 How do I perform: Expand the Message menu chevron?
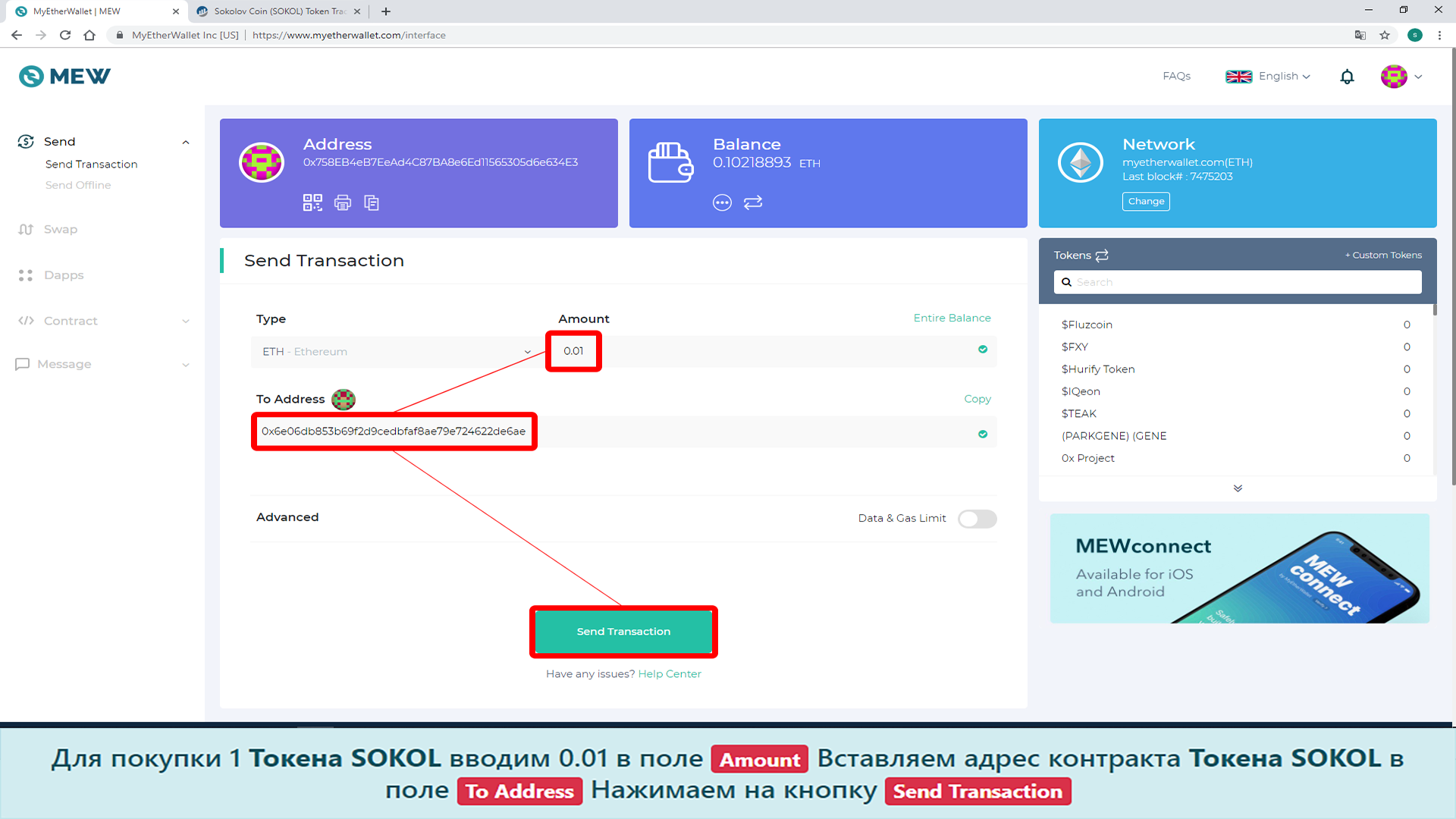[186, 365]
